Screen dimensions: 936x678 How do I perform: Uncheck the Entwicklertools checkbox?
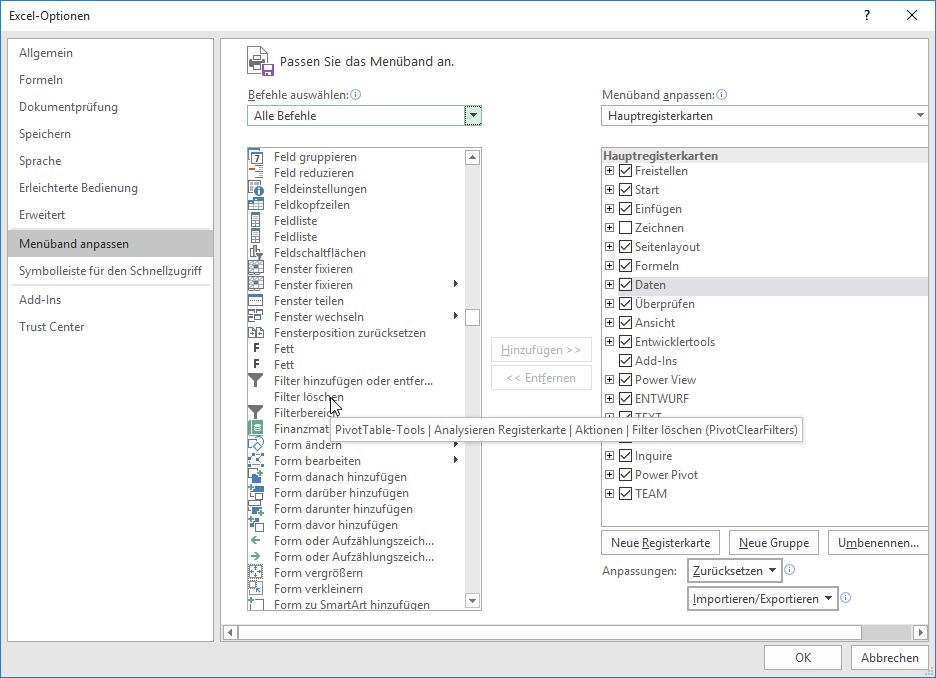tap(626, 342)
